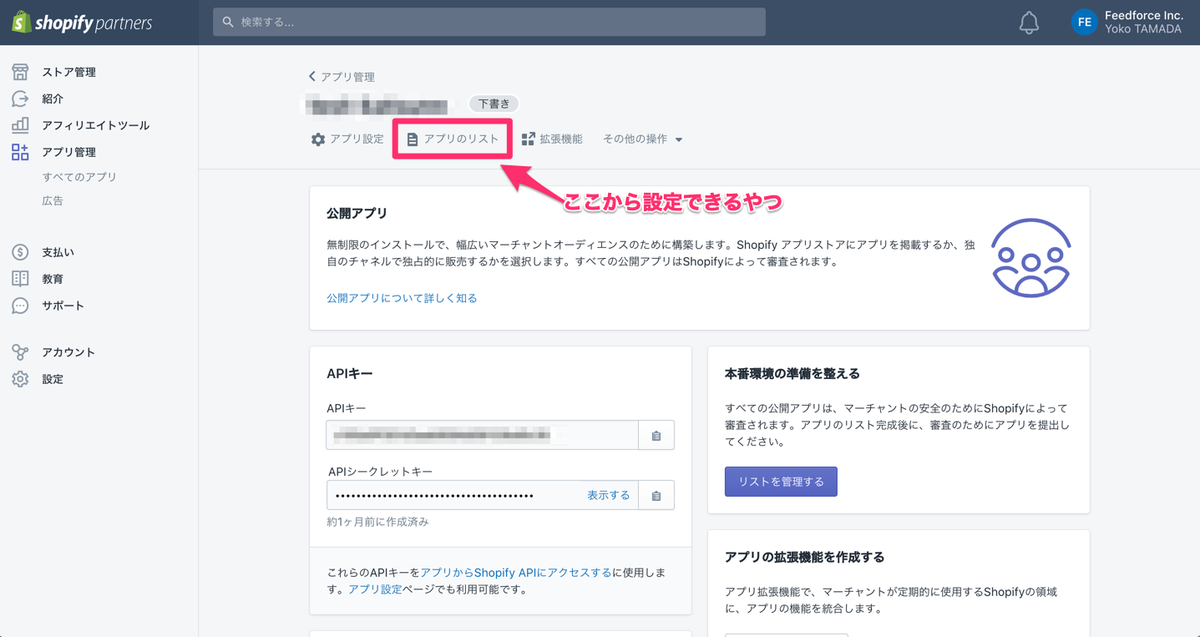Click the アカウント account icon
This screenshot has width=1200, height=637.
pos(20,352)
